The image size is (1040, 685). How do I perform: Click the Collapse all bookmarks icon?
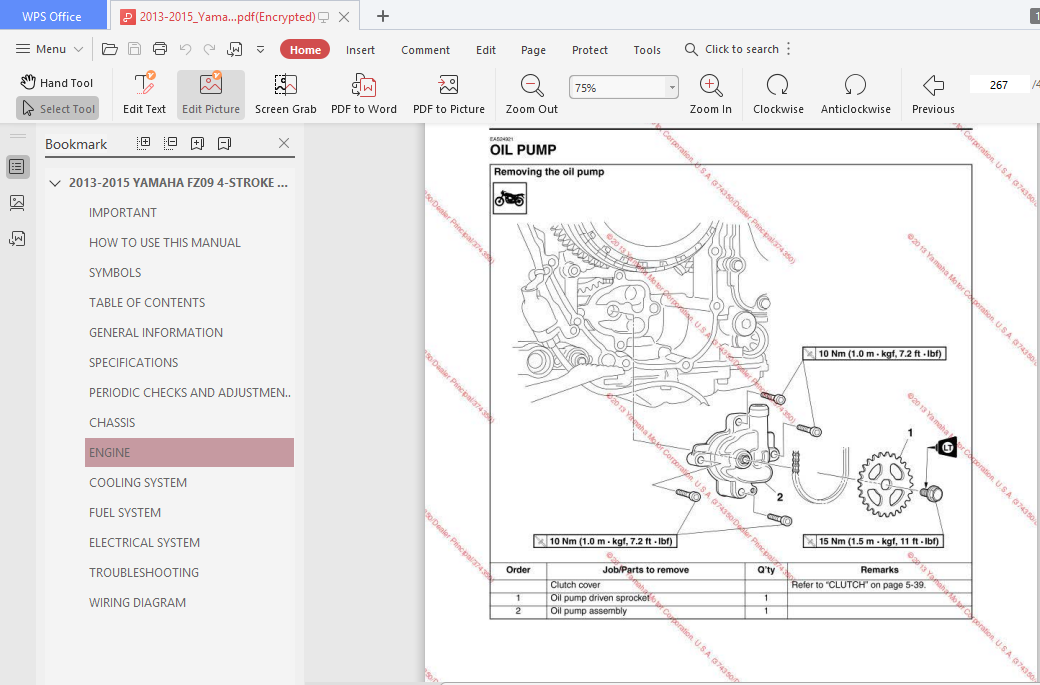(170, 143)
